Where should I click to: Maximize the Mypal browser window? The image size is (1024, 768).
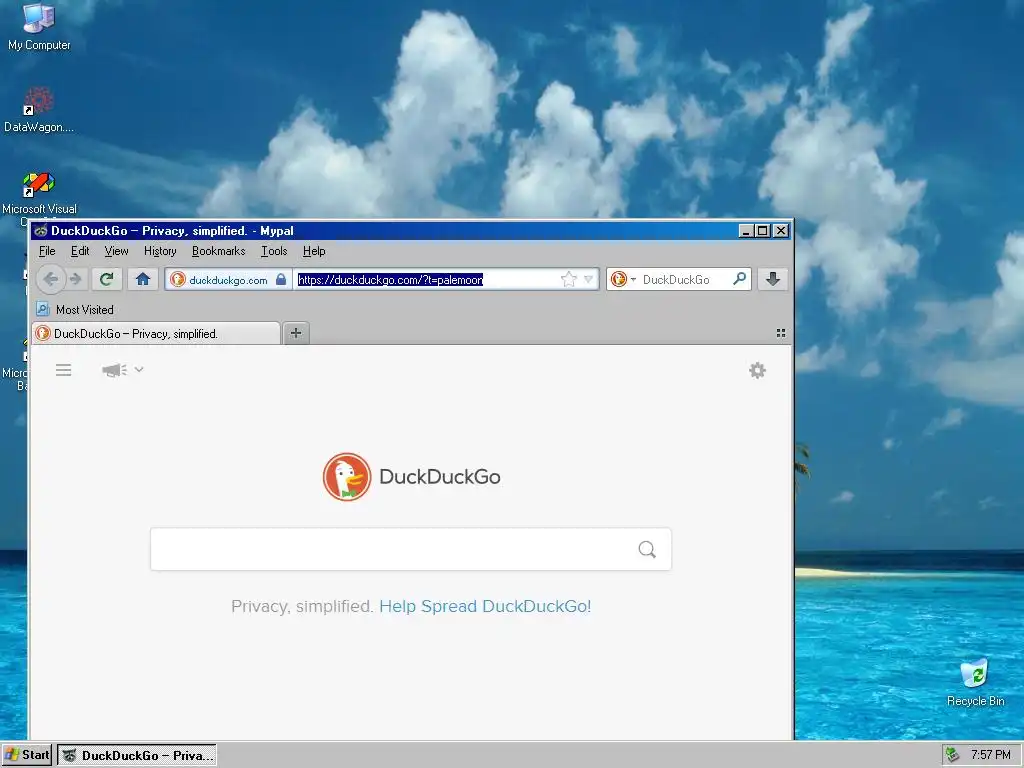[762, 231]
